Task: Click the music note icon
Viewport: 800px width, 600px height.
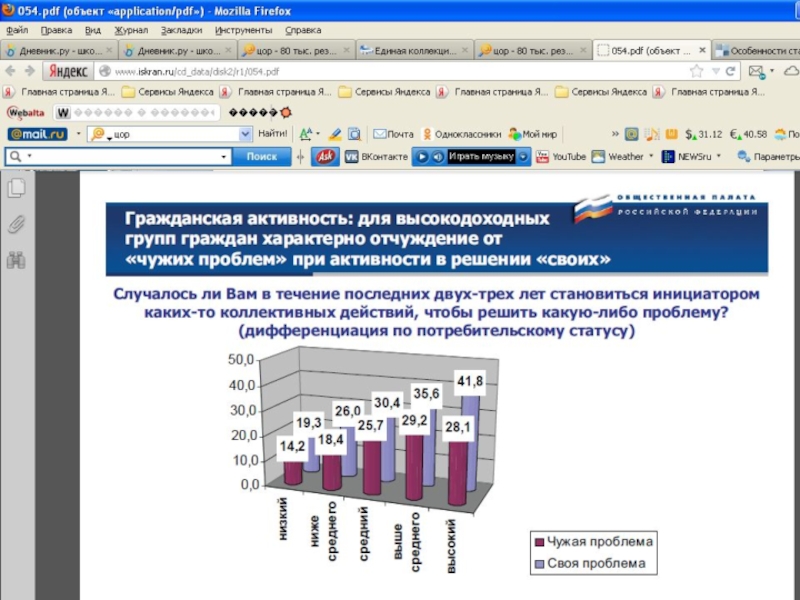Action: click(x=652, y=134)
